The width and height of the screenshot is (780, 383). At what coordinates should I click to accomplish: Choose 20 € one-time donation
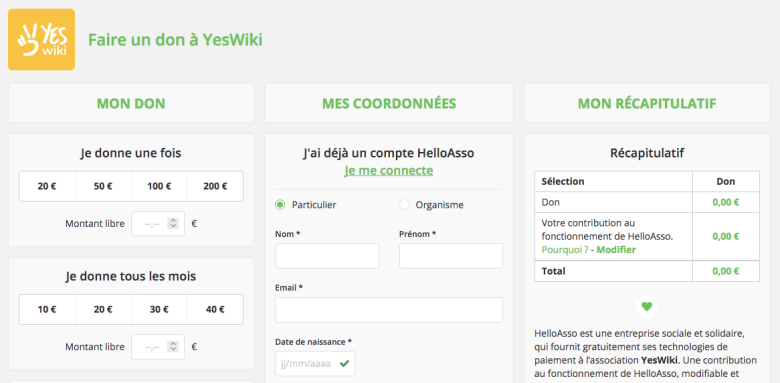(x=47, y=187)
